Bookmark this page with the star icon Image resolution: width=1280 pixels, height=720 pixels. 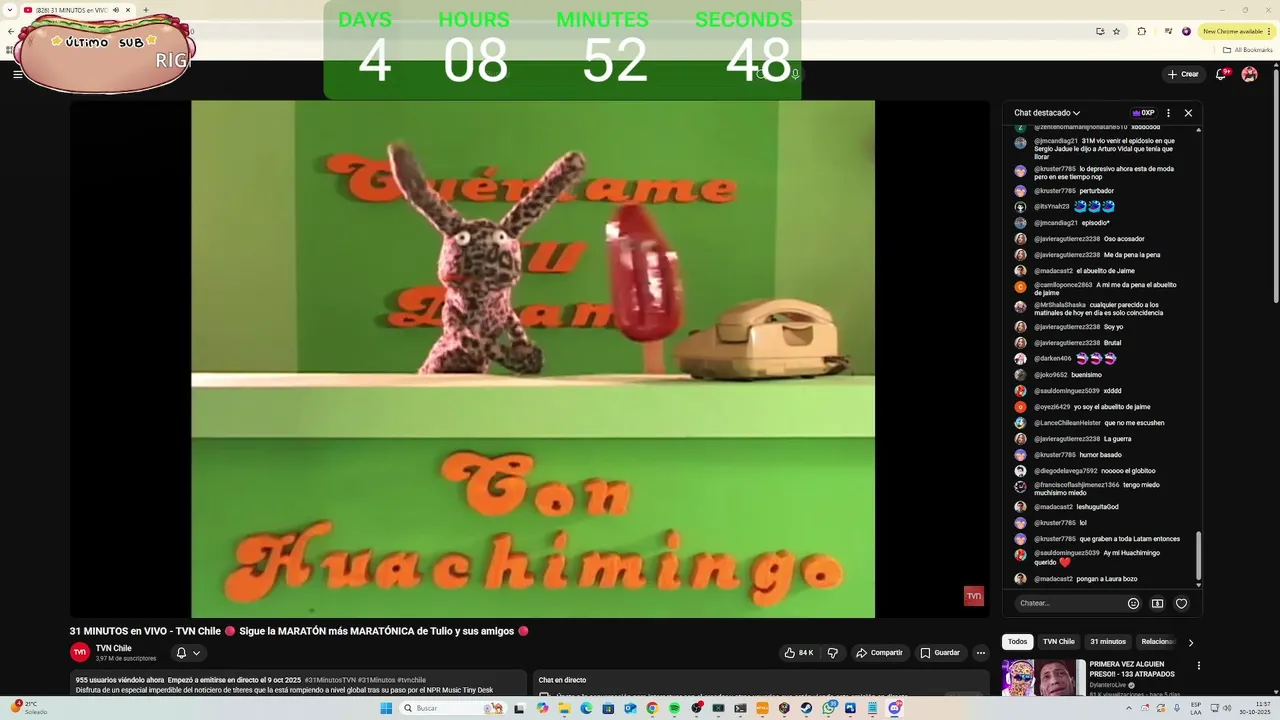[1117, 31]
